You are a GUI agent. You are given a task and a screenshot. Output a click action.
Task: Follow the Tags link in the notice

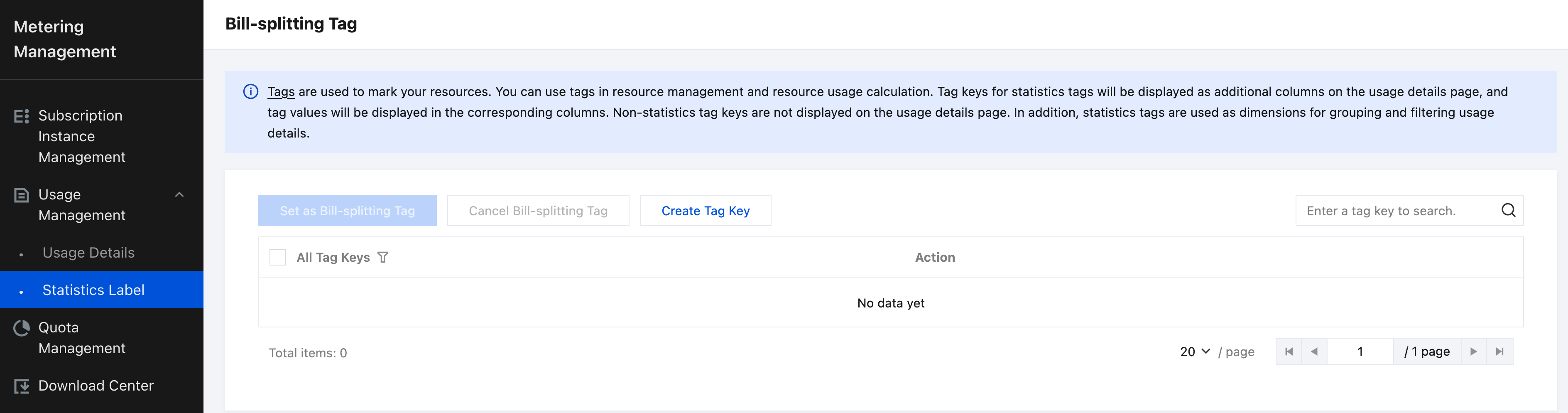281,92
